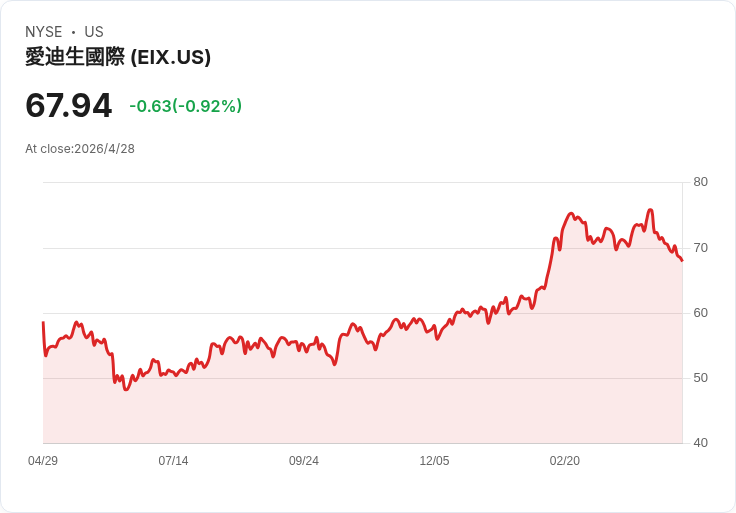
Task: Select the 12/05 date axis label
Action: 434,461
